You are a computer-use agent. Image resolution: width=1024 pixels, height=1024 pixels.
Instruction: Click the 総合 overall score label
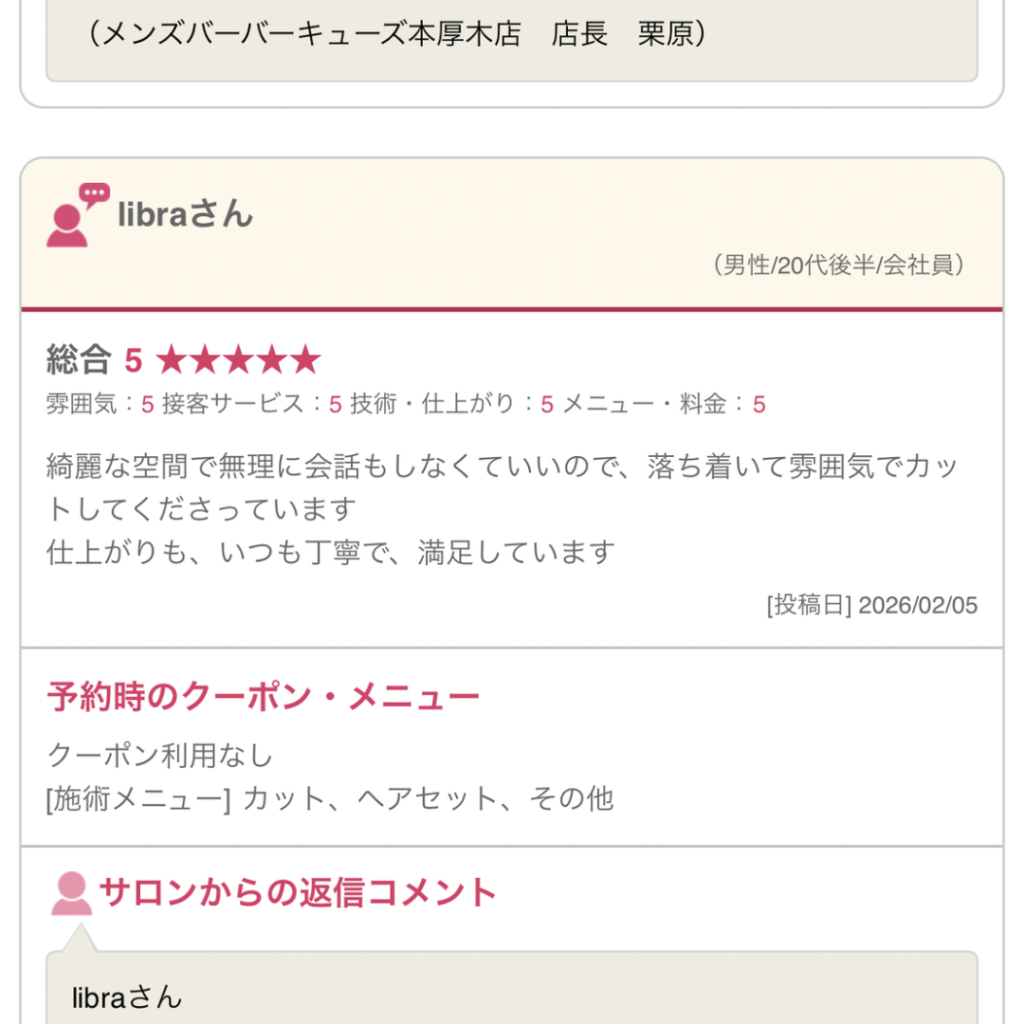coord(78,360)
